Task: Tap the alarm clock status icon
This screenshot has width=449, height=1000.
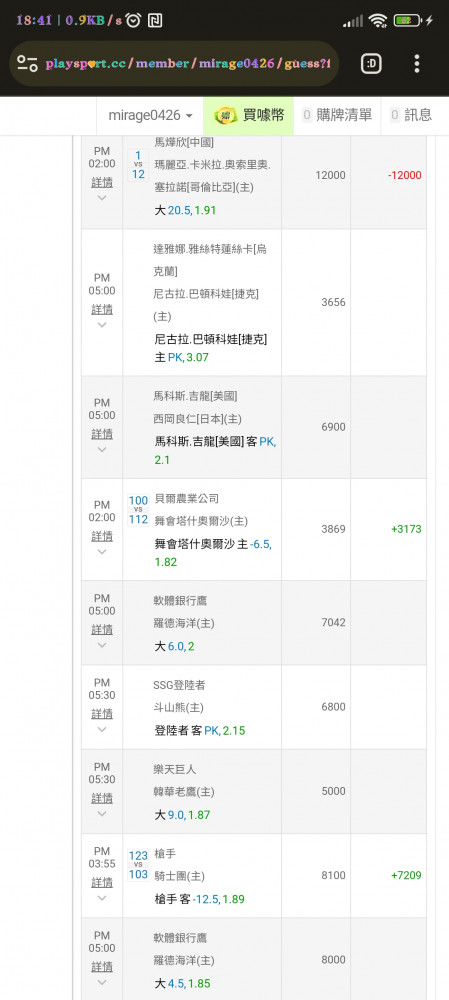Action: pyautogui.click(x=133, y=20)
